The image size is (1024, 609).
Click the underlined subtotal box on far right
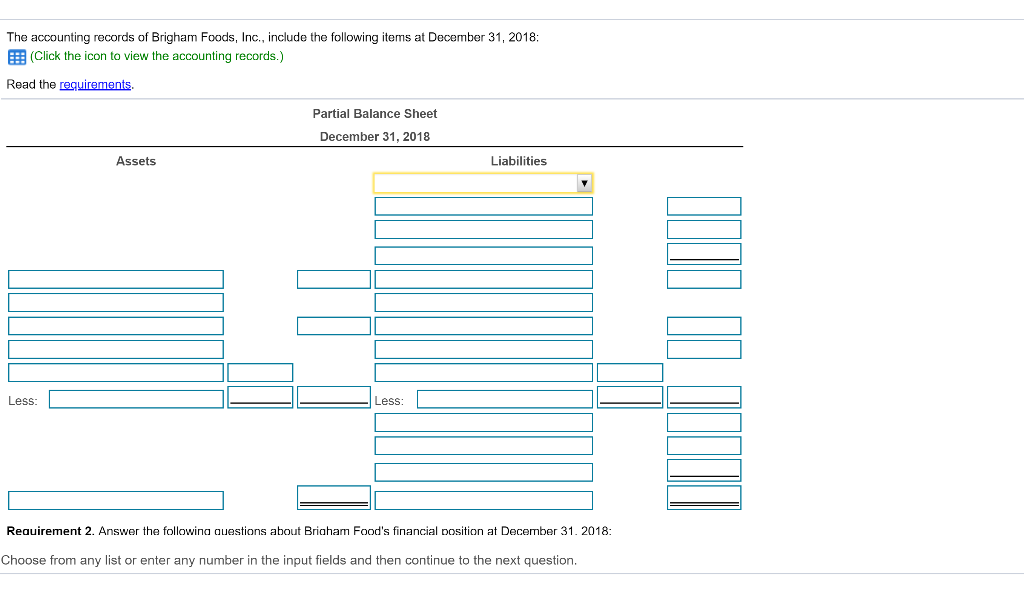[x=704, y=253]
